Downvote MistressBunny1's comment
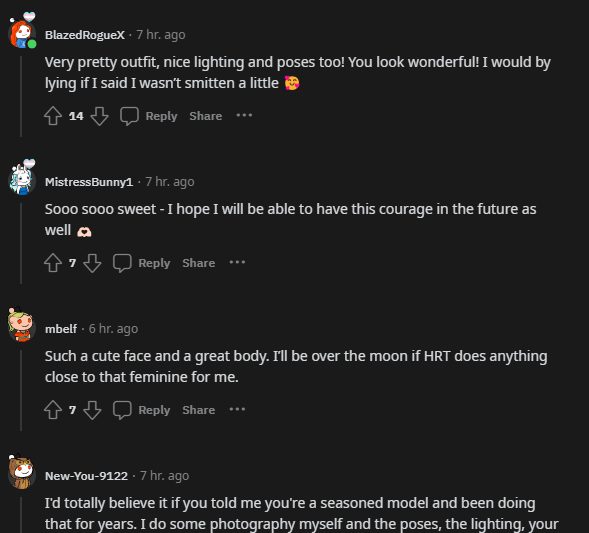 coord(92,263)
